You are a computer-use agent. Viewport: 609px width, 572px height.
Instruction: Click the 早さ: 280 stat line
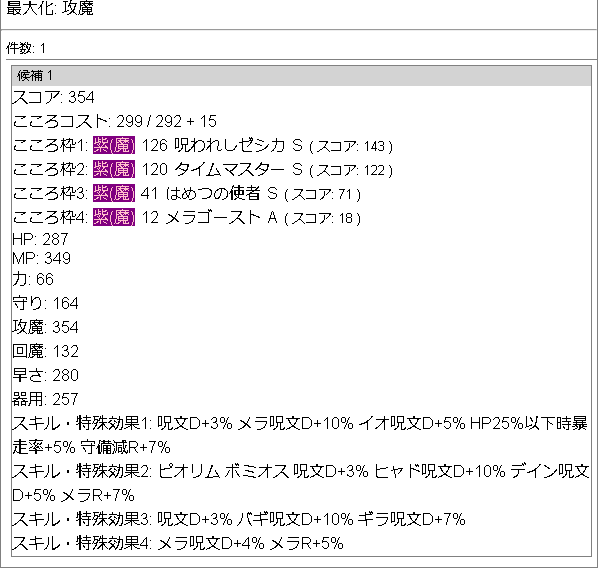pyautogui.click(x=45, y=376)
